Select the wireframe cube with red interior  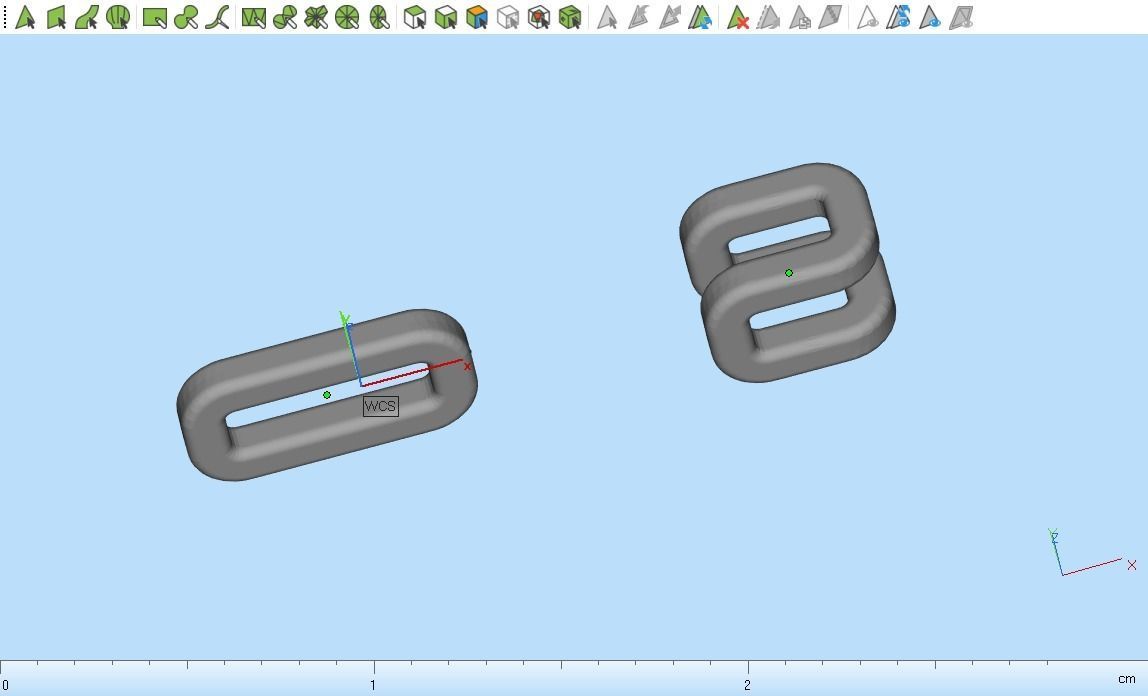pyautogui.click(x=539, y=17)
